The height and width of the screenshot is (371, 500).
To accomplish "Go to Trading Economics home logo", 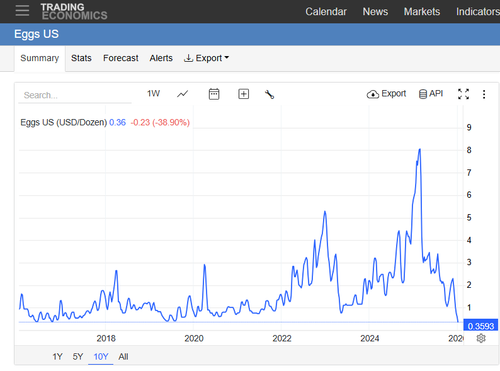I will (x=74, y=12).
